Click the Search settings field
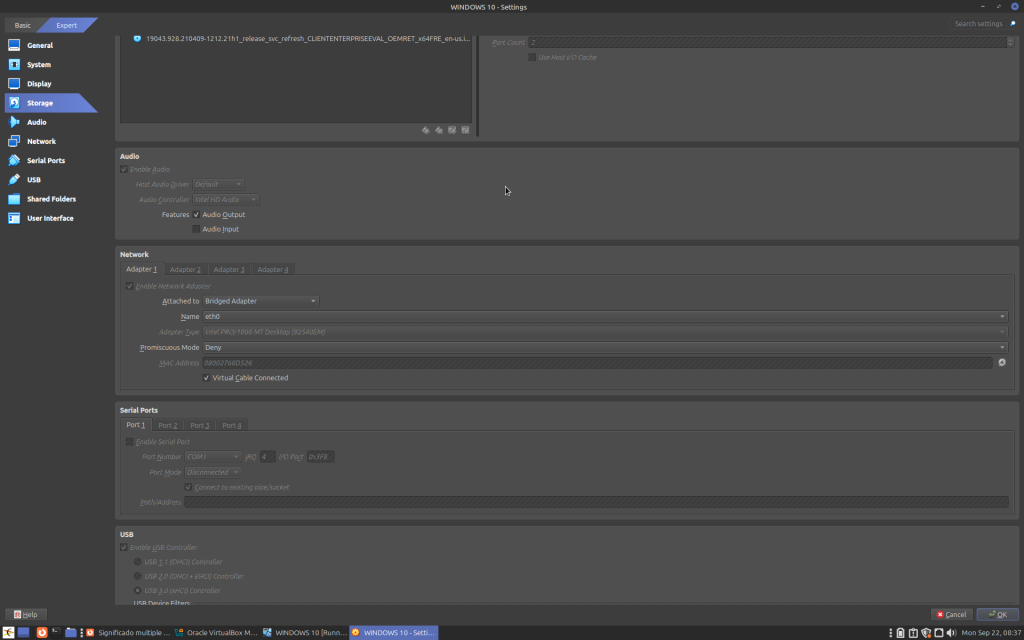Image resolution: width=1024 pixels, height=640 pixels. (977, 23)
